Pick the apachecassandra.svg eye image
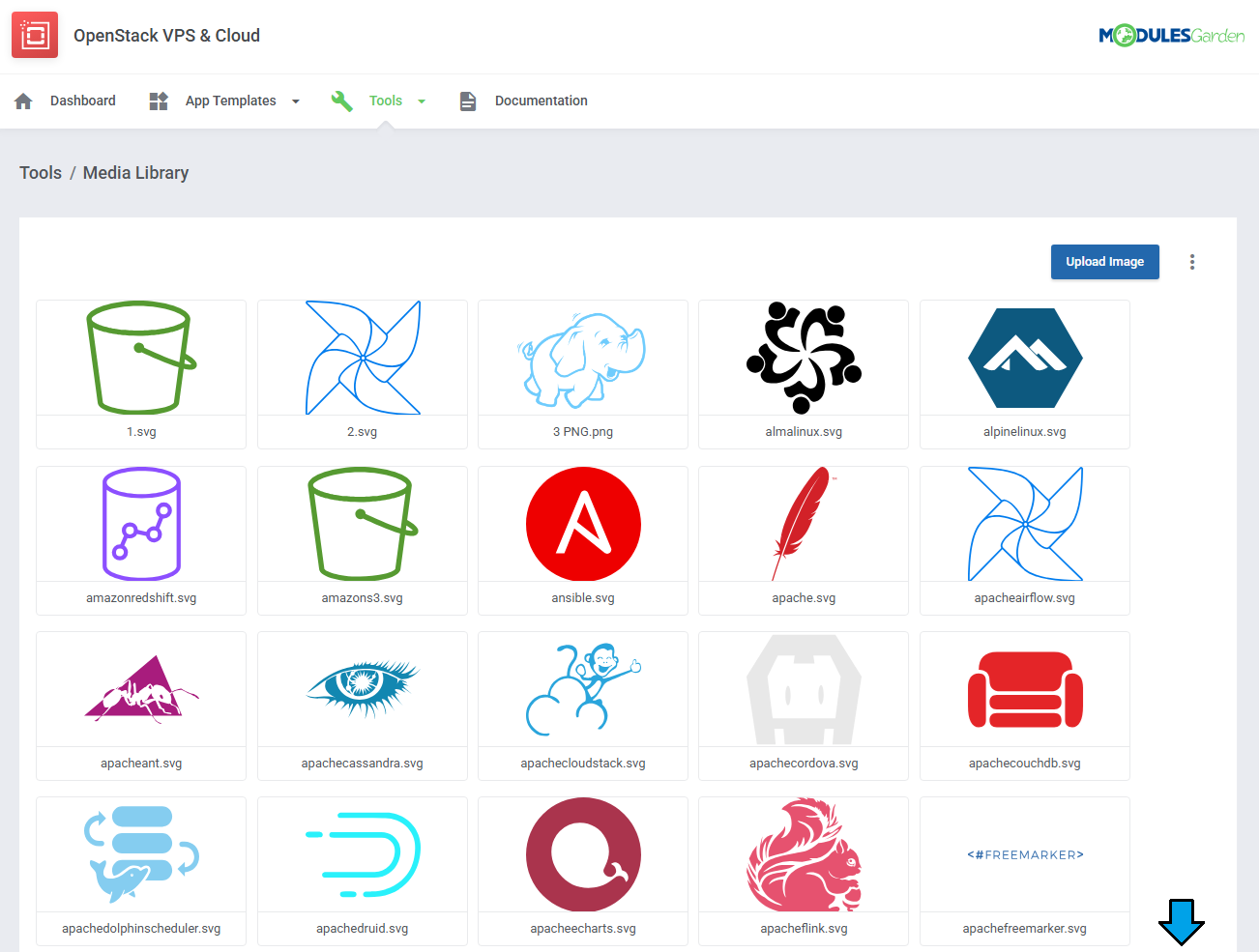The image size is (1259, 952). 363,690
